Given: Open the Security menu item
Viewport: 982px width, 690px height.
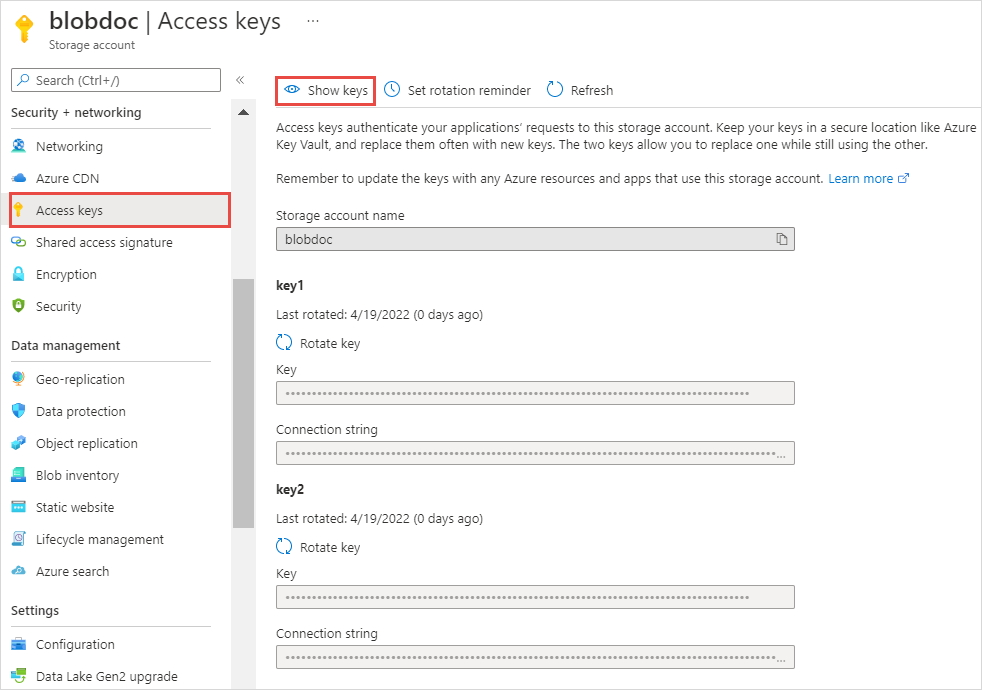Looking at the screenshot, I should point(59,306).
